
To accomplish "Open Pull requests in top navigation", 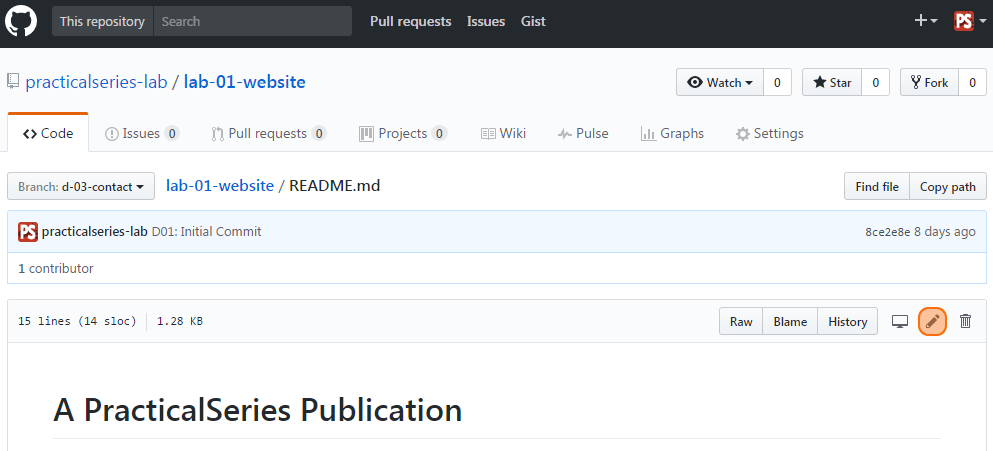I will click(x=410, y=21).
